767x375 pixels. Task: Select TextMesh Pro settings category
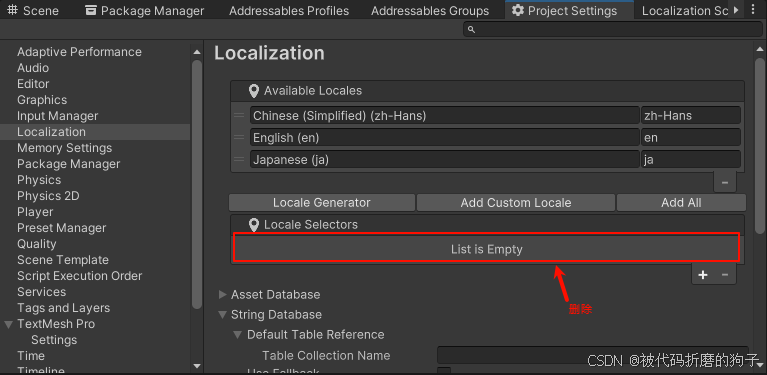[x=56, y=324]
